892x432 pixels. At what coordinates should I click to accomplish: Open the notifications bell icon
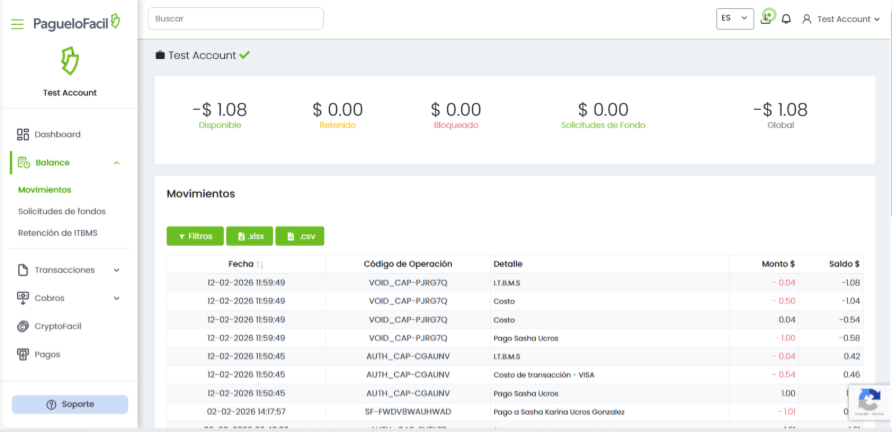click(786, 19)
